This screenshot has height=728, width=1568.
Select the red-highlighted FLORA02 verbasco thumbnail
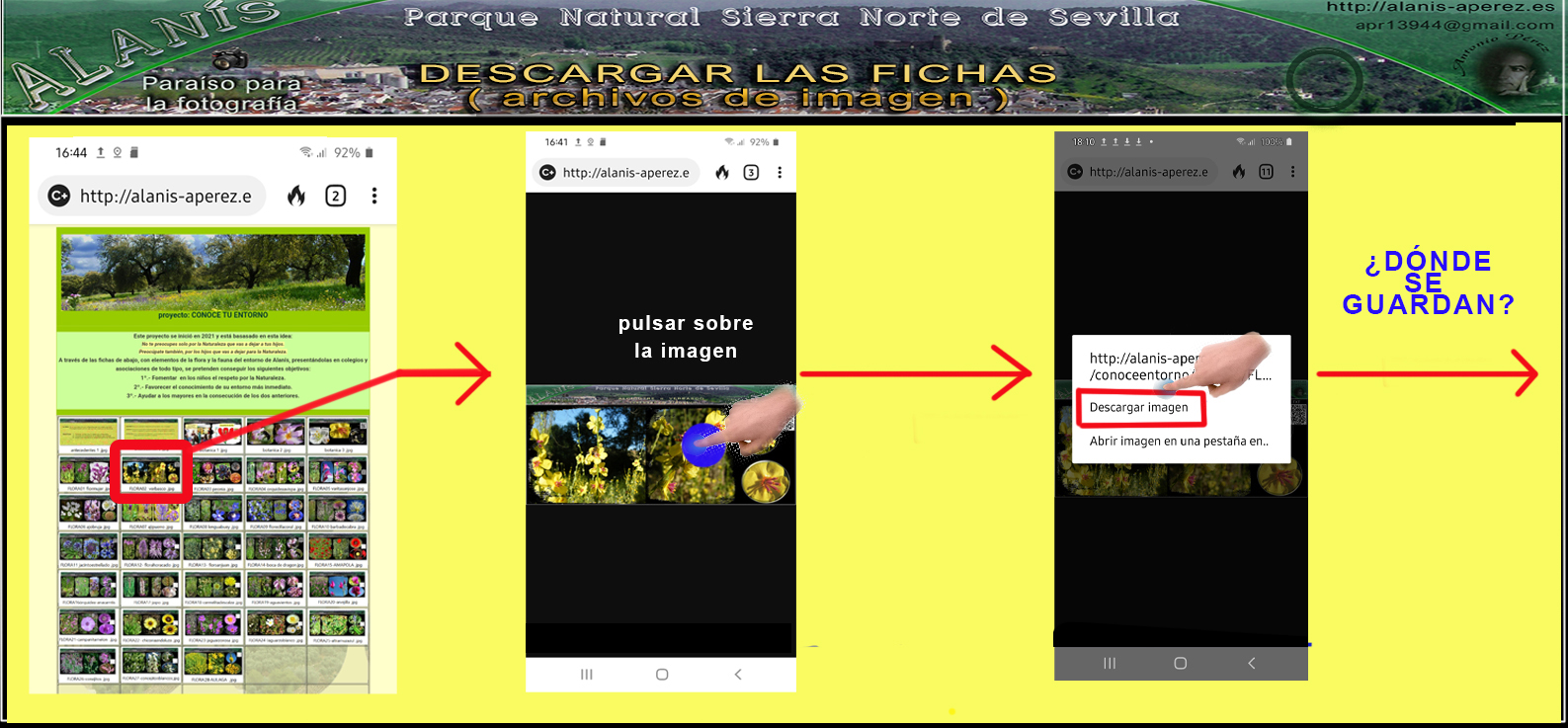pyautogui.click(x=150, y=471)
